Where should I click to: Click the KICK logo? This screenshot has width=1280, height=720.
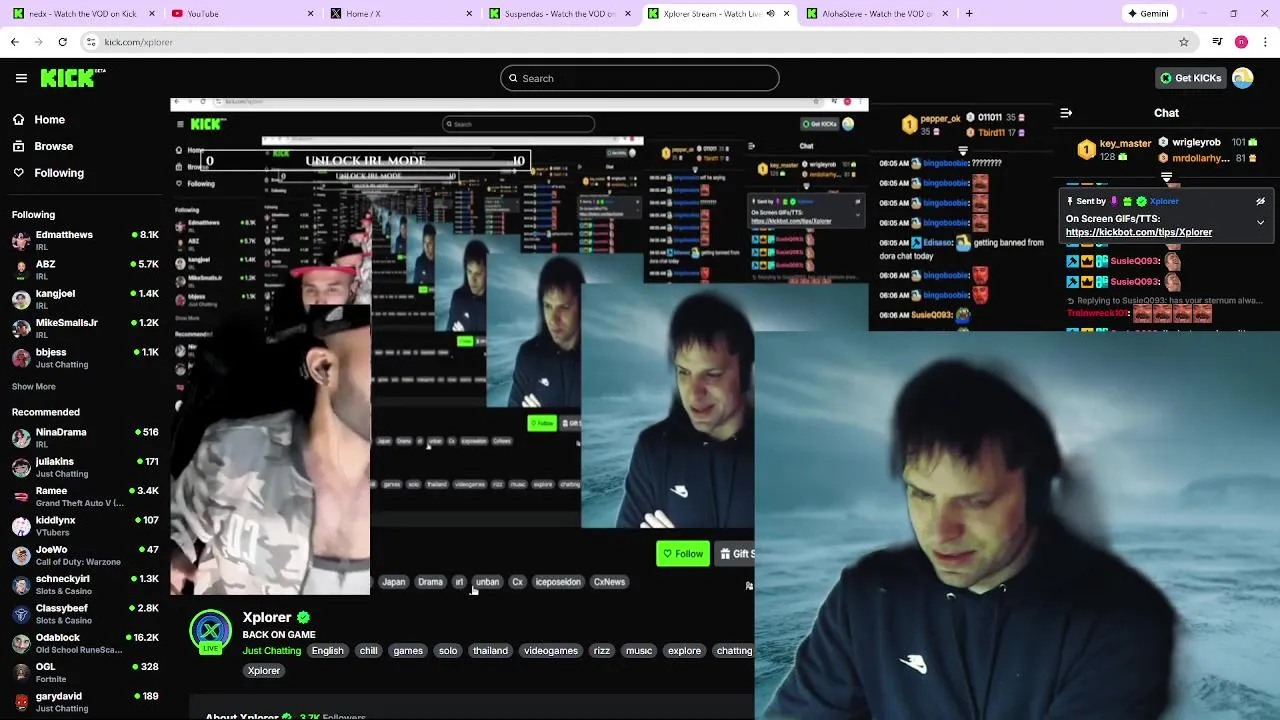73,78
